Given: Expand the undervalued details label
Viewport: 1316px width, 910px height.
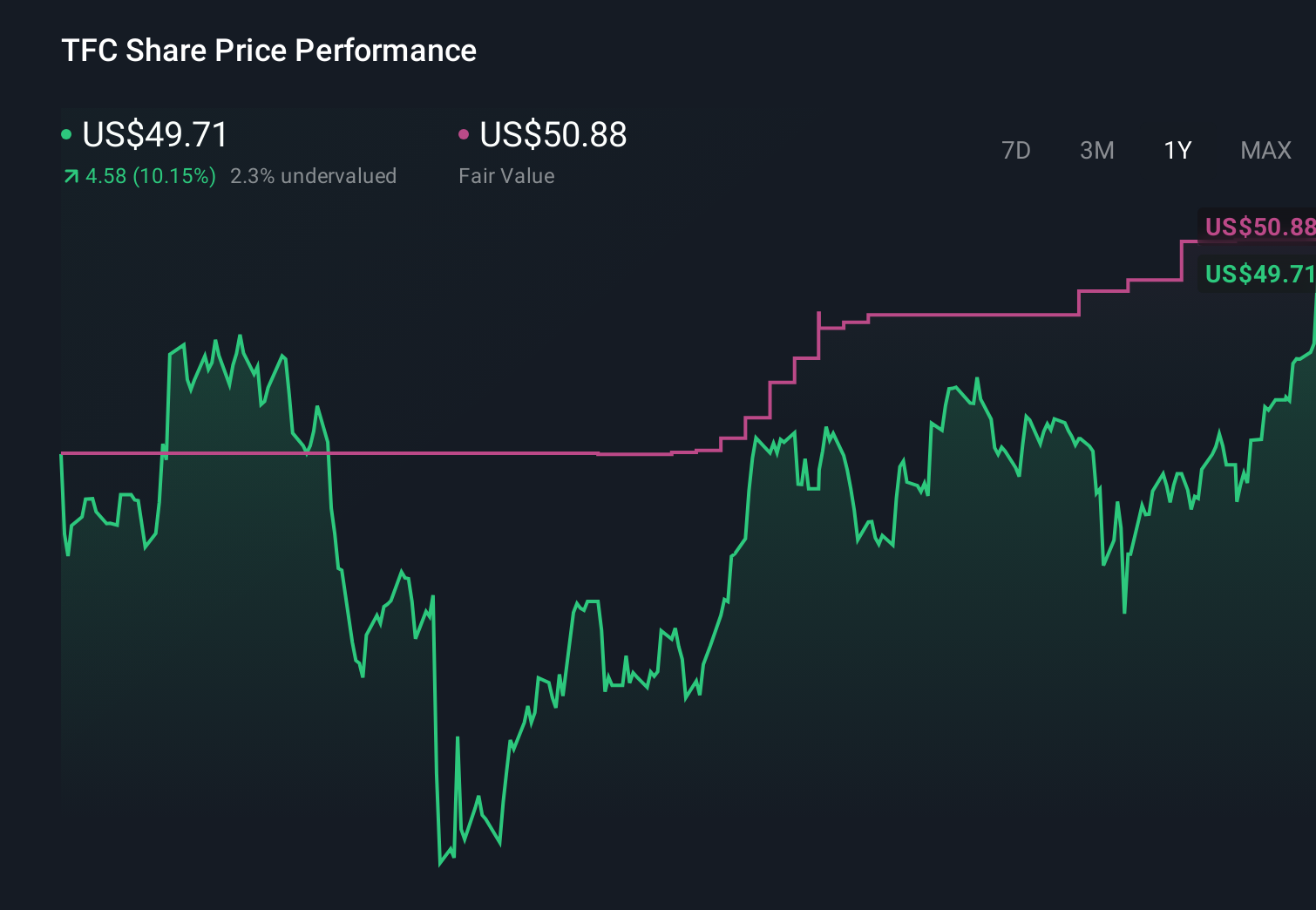Looking at the screenshot, I should [314, 175].
